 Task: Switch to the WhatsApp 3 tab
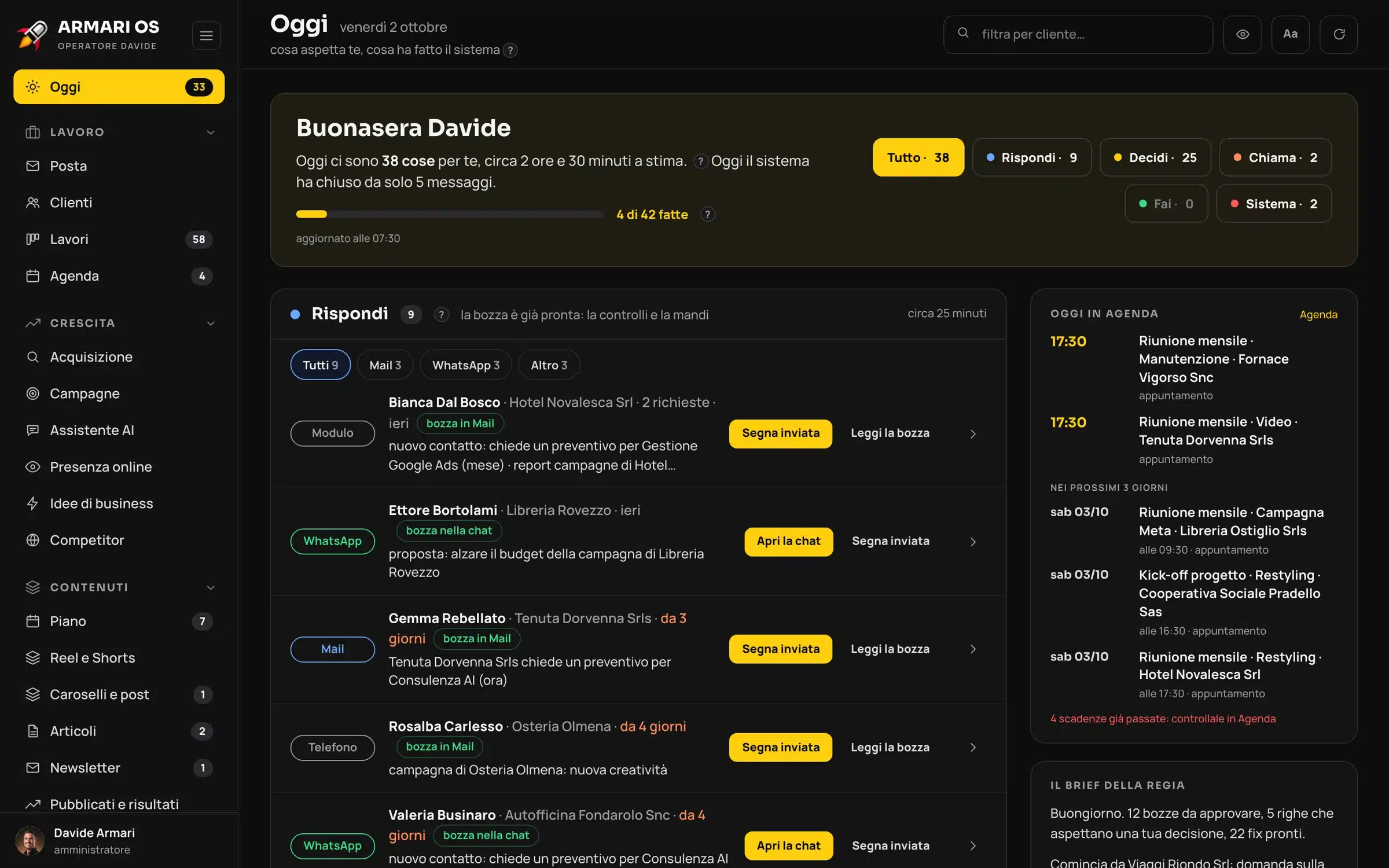465,365
